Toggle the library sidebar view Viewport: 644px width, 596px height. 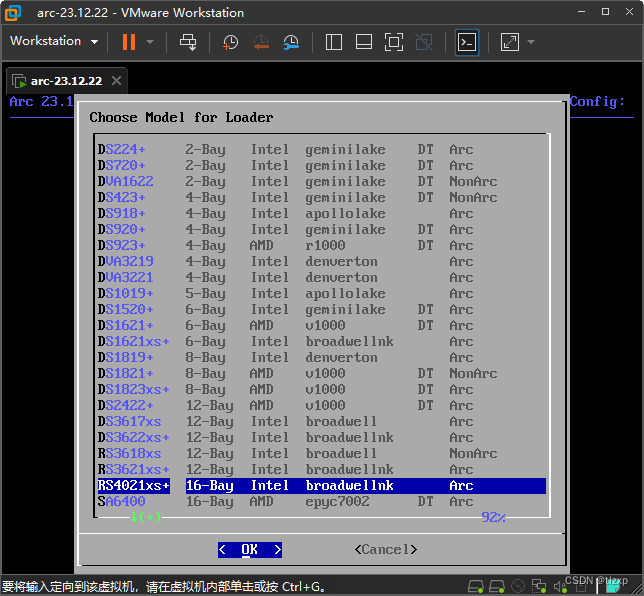point(334,42)
